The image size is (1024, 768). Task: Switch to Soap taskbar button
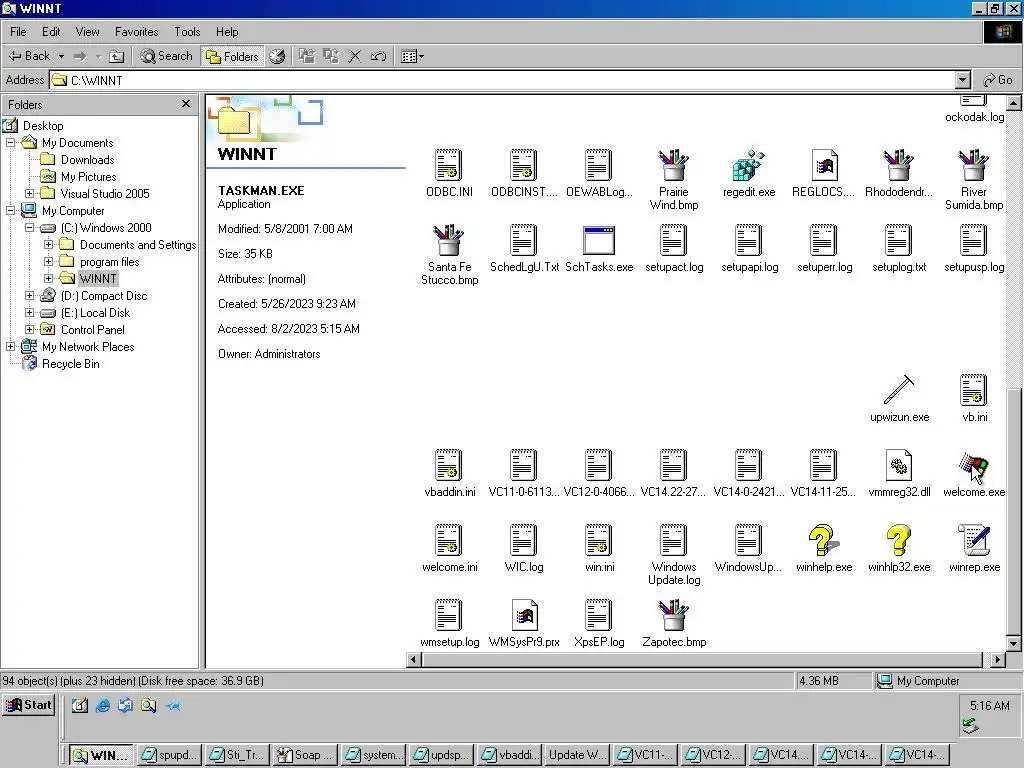[x=304, y=755]
